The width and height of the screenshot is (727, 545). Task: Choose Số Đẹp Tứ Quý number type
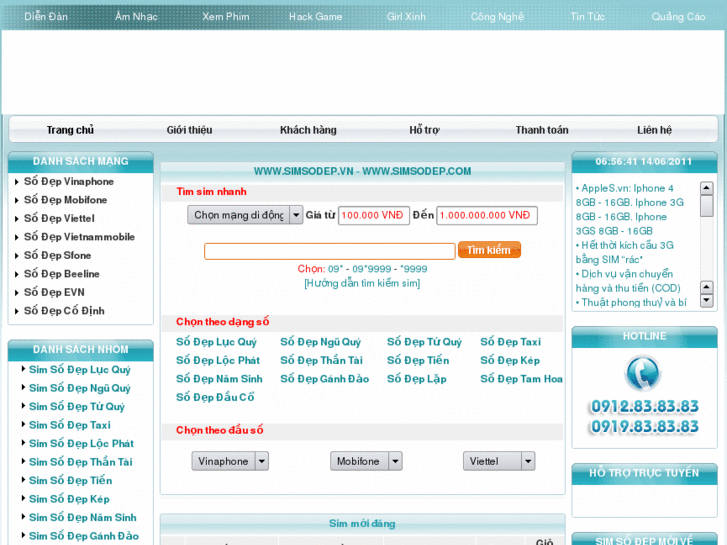tap(424, 342)
